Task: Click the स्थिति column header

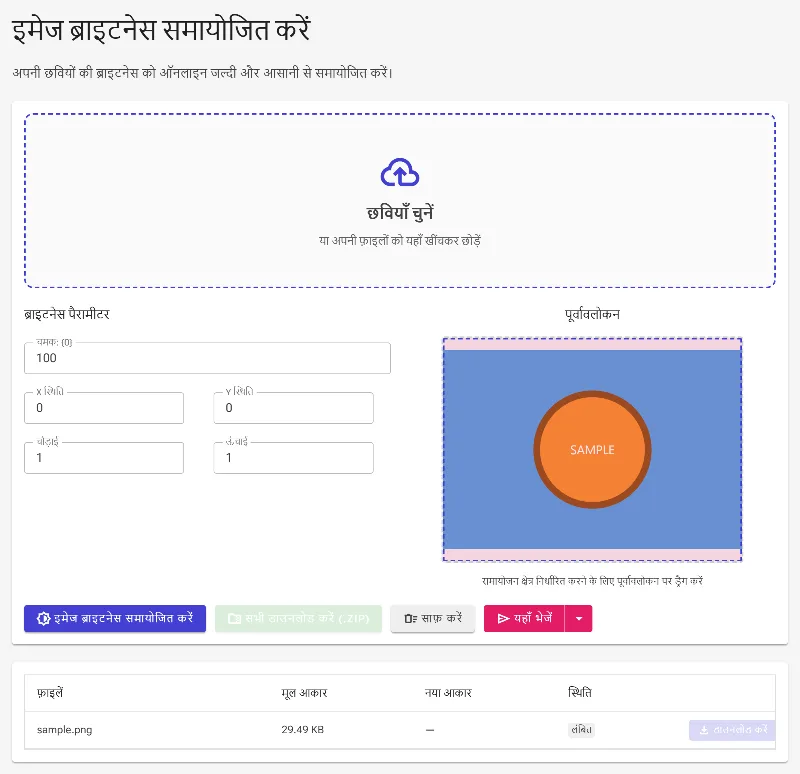Action: pyautogui.click(x=580, y=693)
